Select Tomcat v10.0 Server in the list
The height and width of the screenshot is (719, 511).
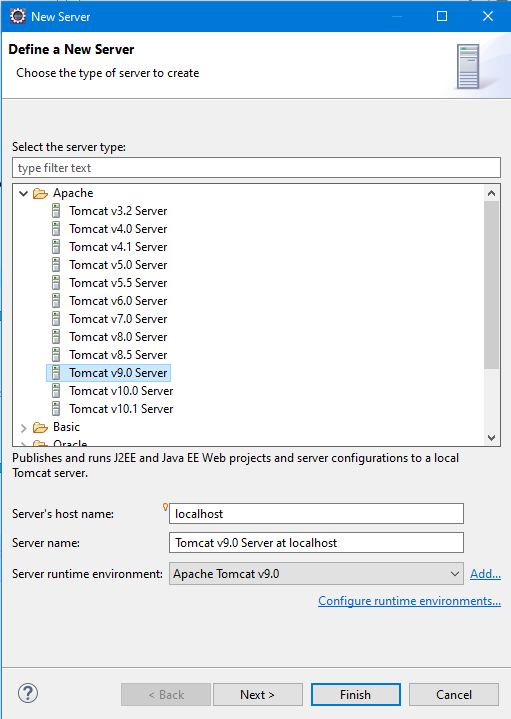[x=121, y=391]
